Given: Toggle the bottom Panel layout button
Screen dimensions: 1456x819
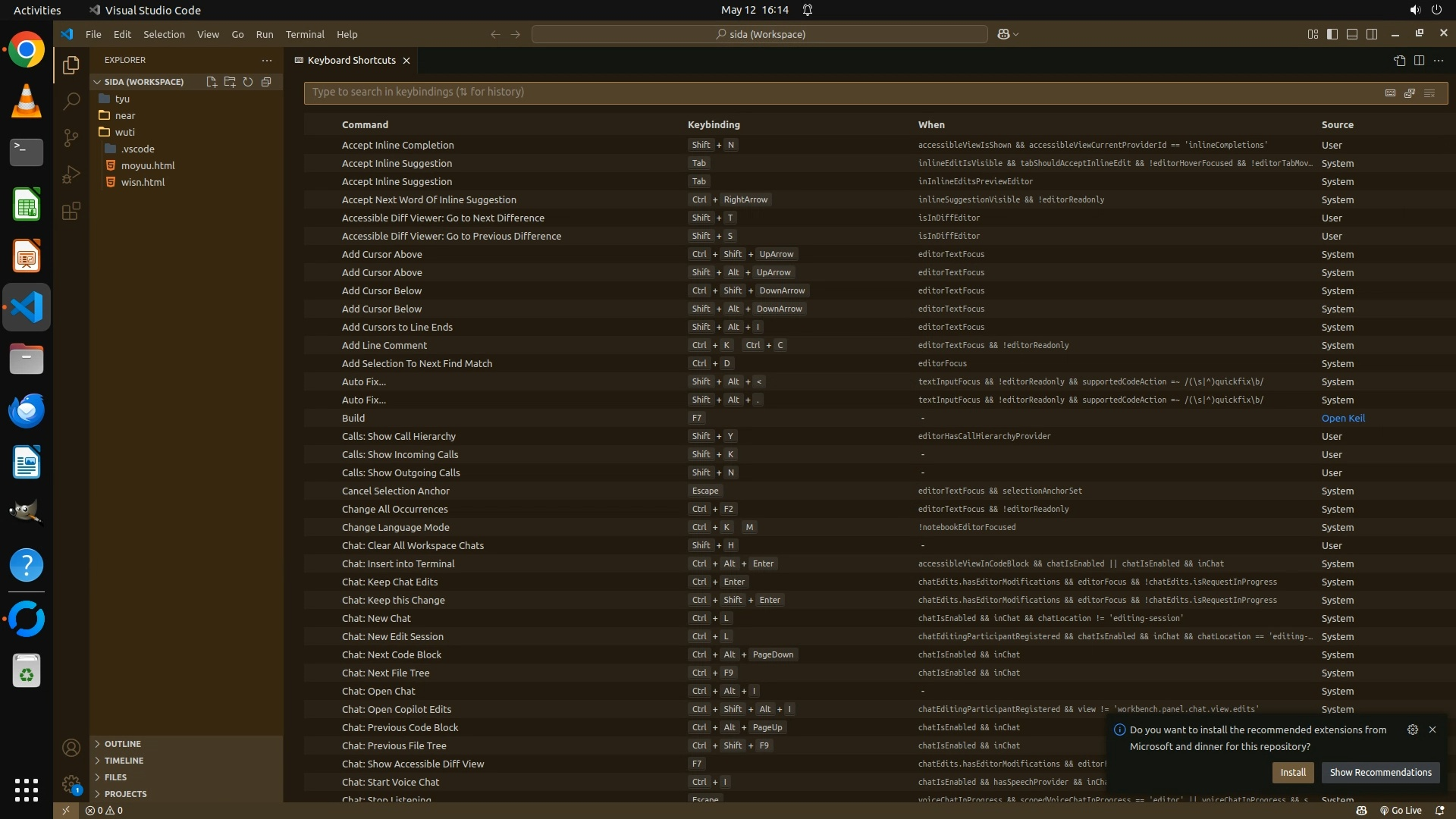Looking at the screenshot, I should coord(1352,34).
